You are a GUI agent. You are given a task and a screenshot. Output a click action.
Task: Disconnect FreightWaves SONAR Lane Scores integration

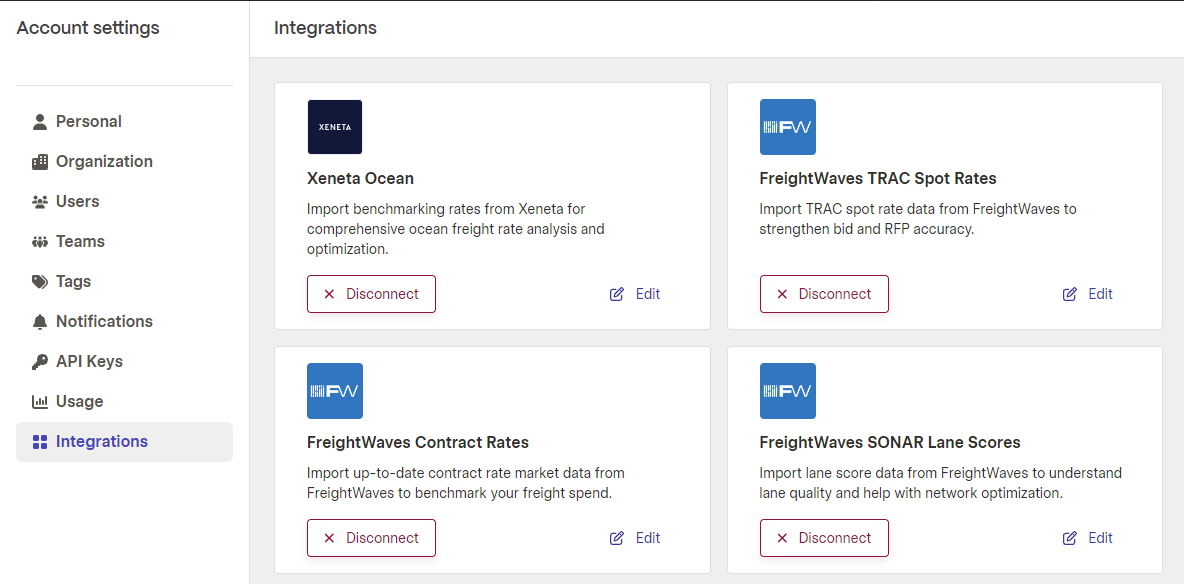click(824, 538)
